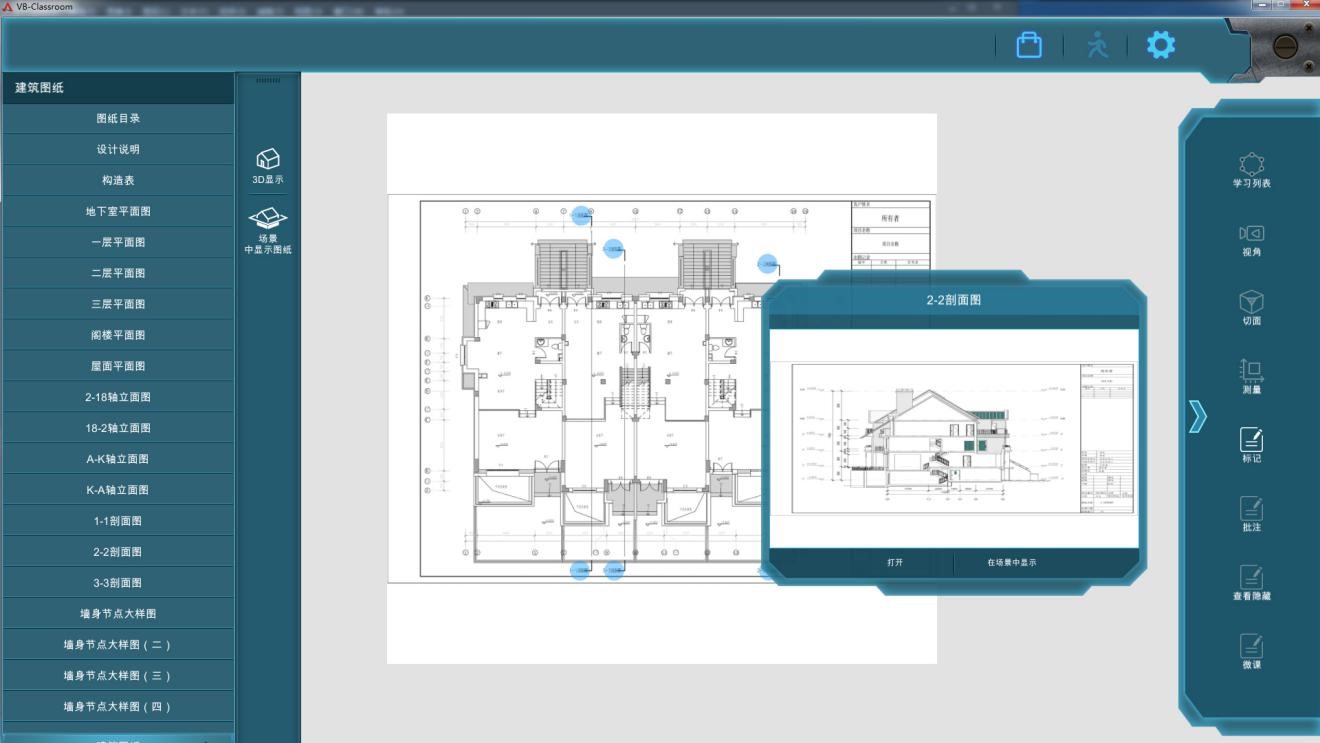Open the settings gear icon
Screen dimensions: 1320x743
pyautogui.click(x=1160, y=45)
